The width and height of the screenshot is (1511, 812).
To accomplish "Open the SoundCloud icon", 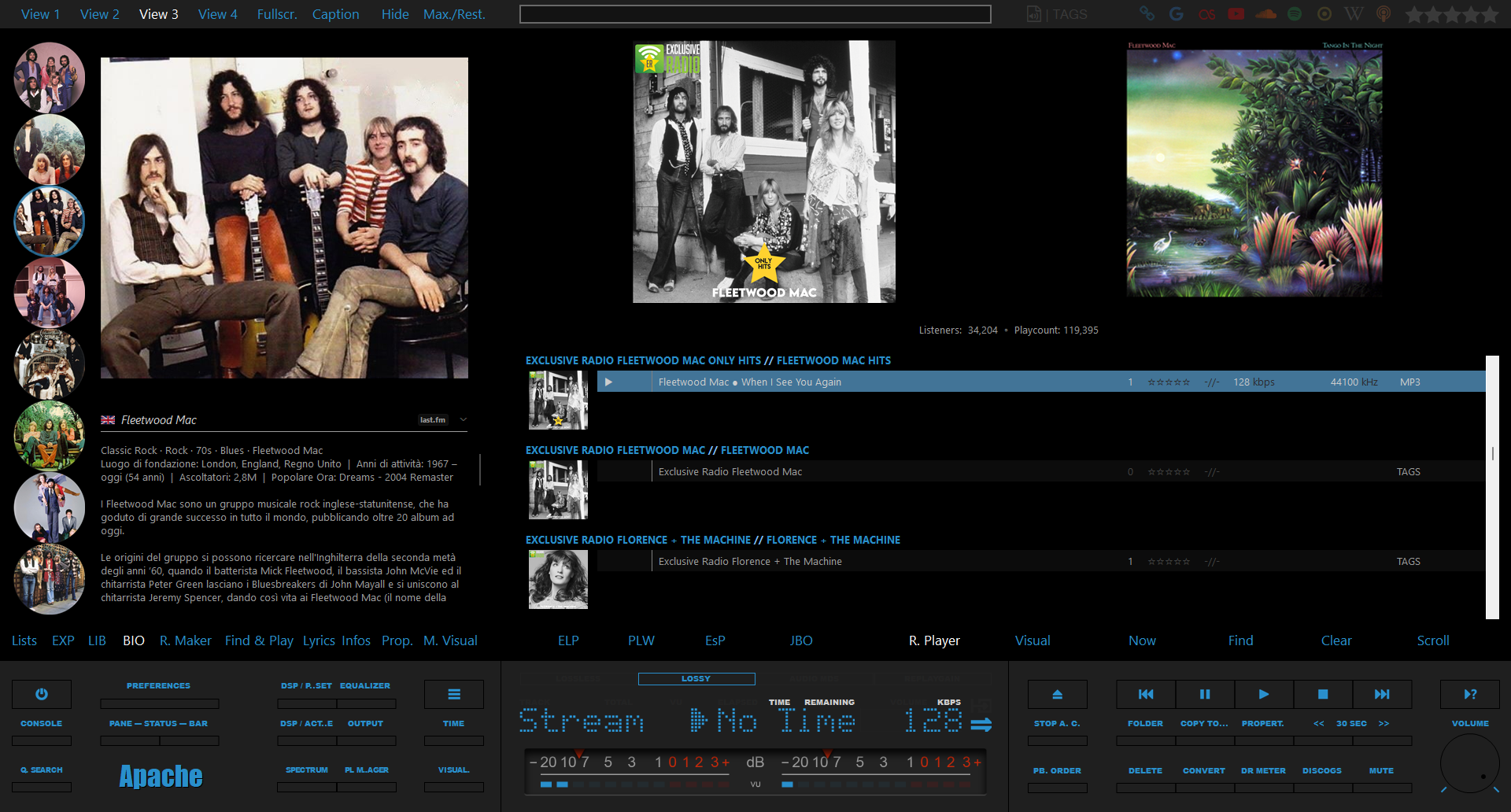I will [1266, 13].
